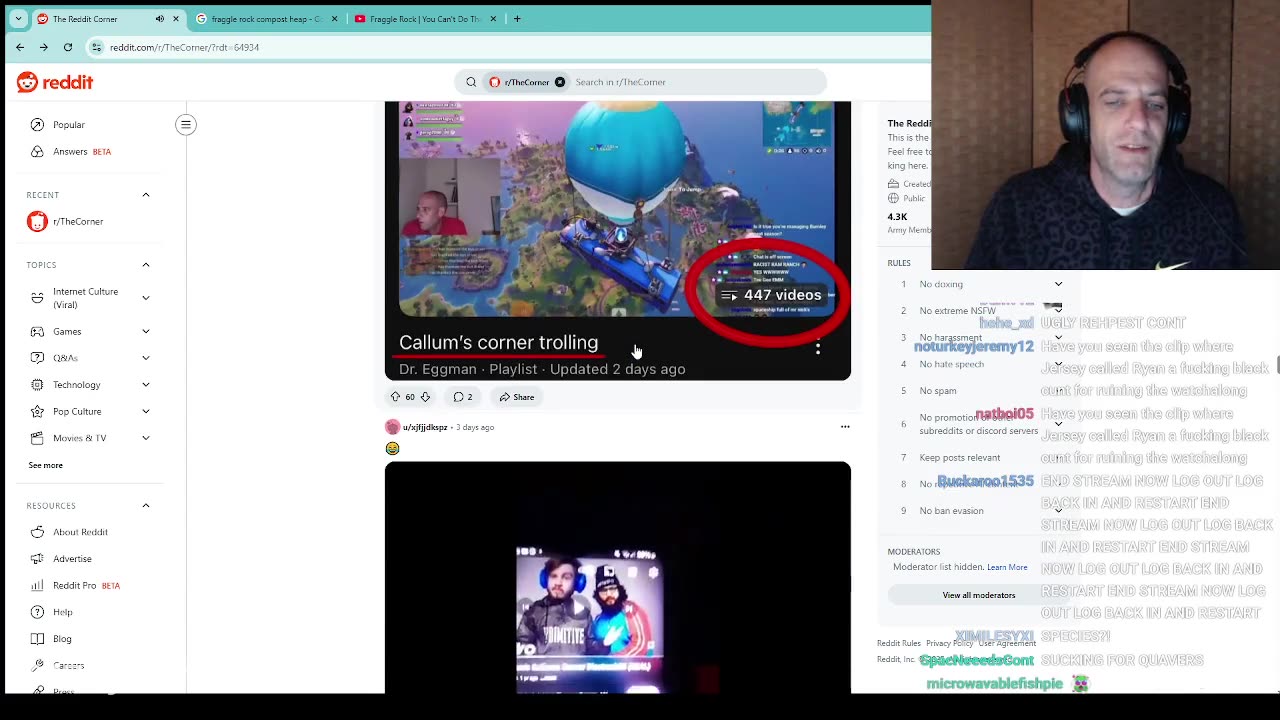Viewport: 1280px width, 720px height.
Task: Remove r/TheCorner search filter chip
Action: click(x=560, y=82)
